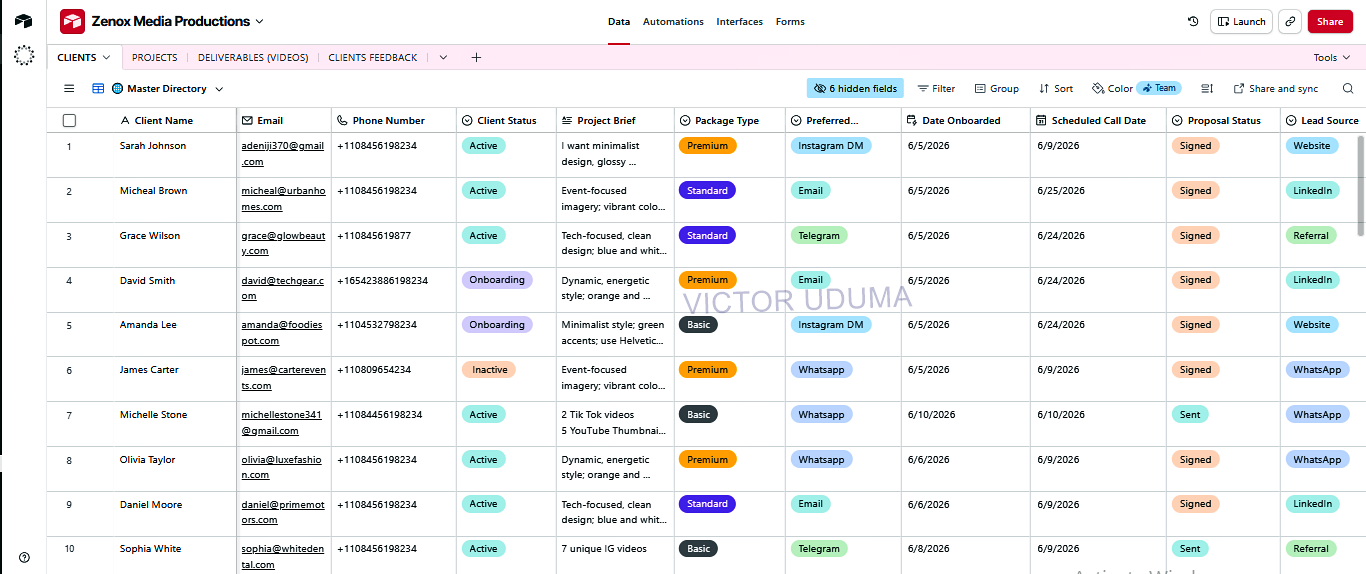The height and width of the screenshot is (574, 1366).
Task: Expand the base name dropdown chevron
Action: [260, 21]
